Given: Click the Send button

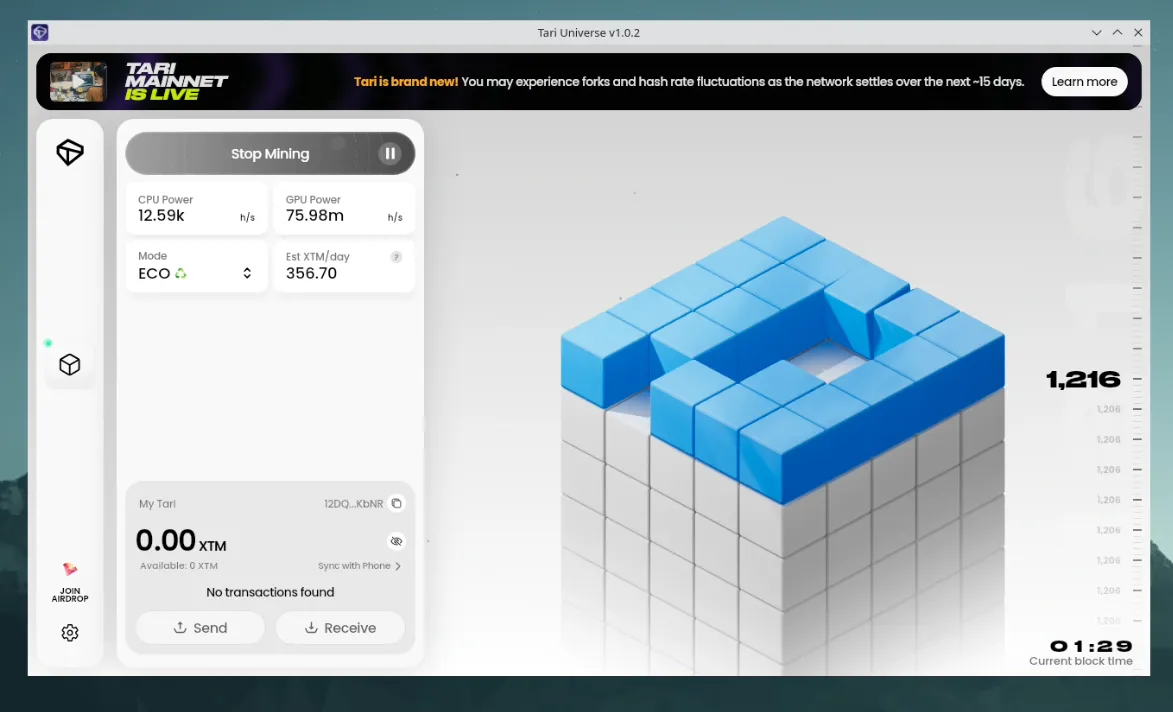Looking at the screenshot, I should pyautogui.click(x=200, y=627).
